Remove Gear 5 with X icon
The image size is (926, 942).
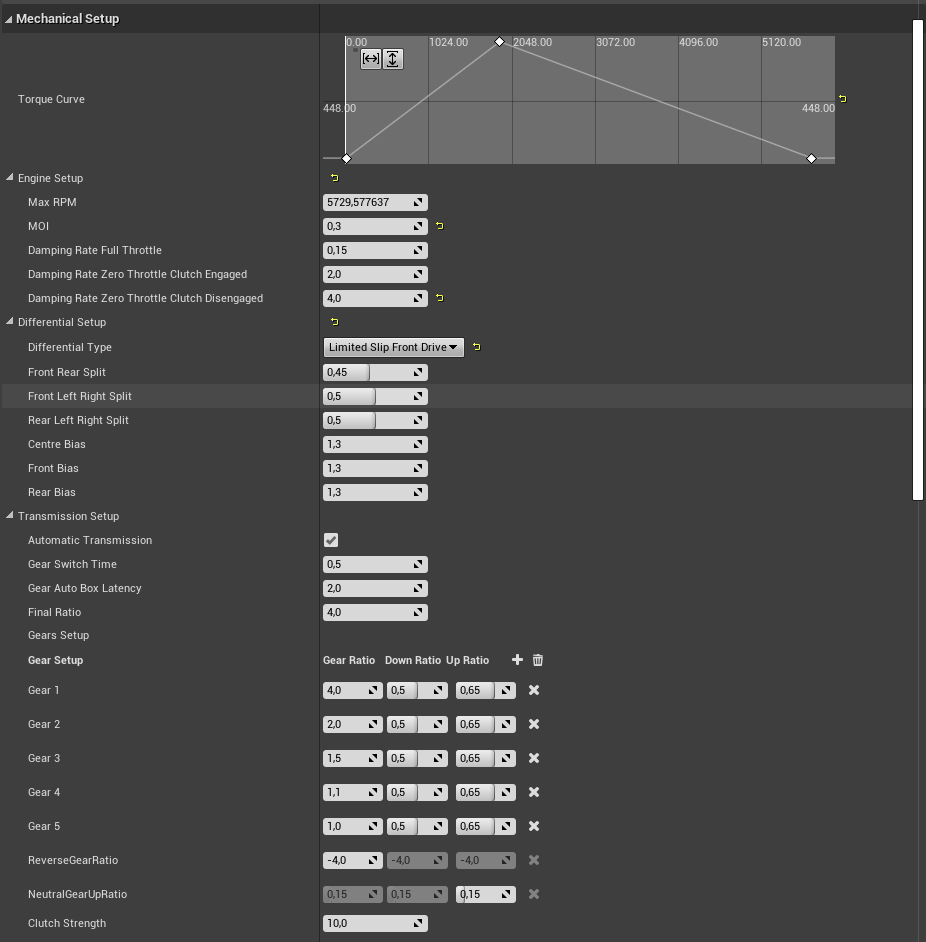tap(534, 826)
